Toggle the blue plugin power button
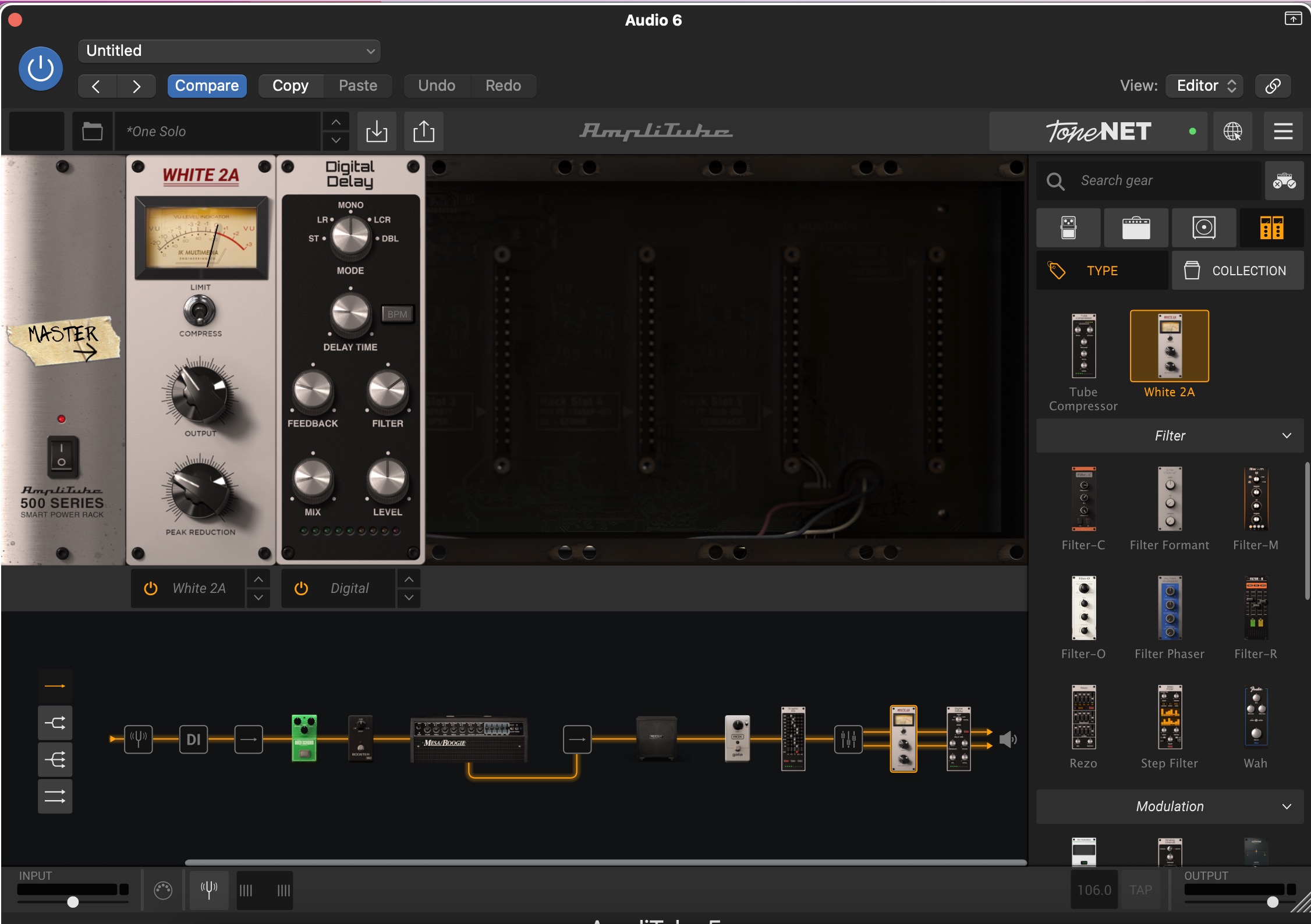 pos(41,69)
